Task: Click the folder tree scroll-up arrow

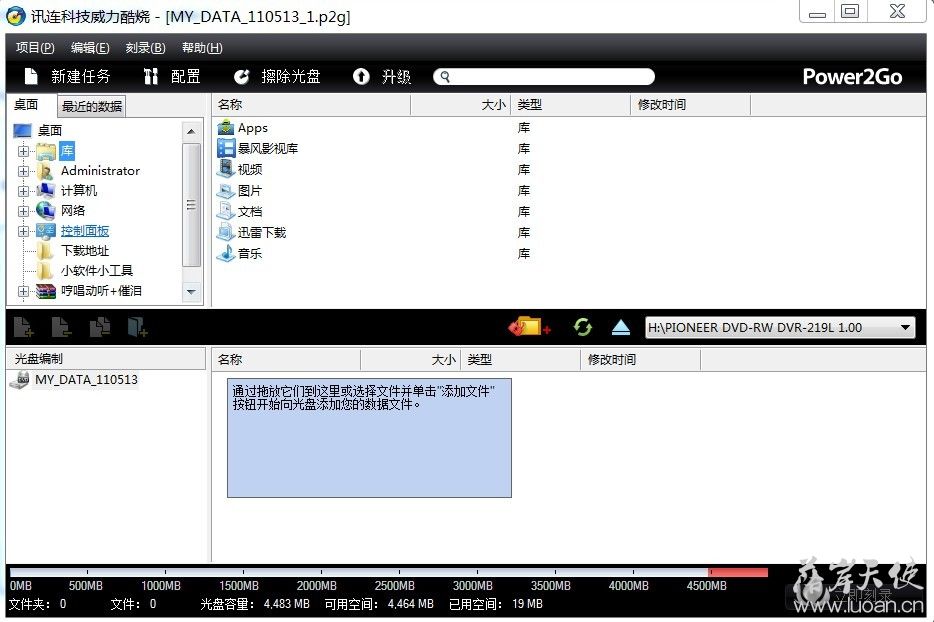Action: pyautogui.click(x=191, y=131)
